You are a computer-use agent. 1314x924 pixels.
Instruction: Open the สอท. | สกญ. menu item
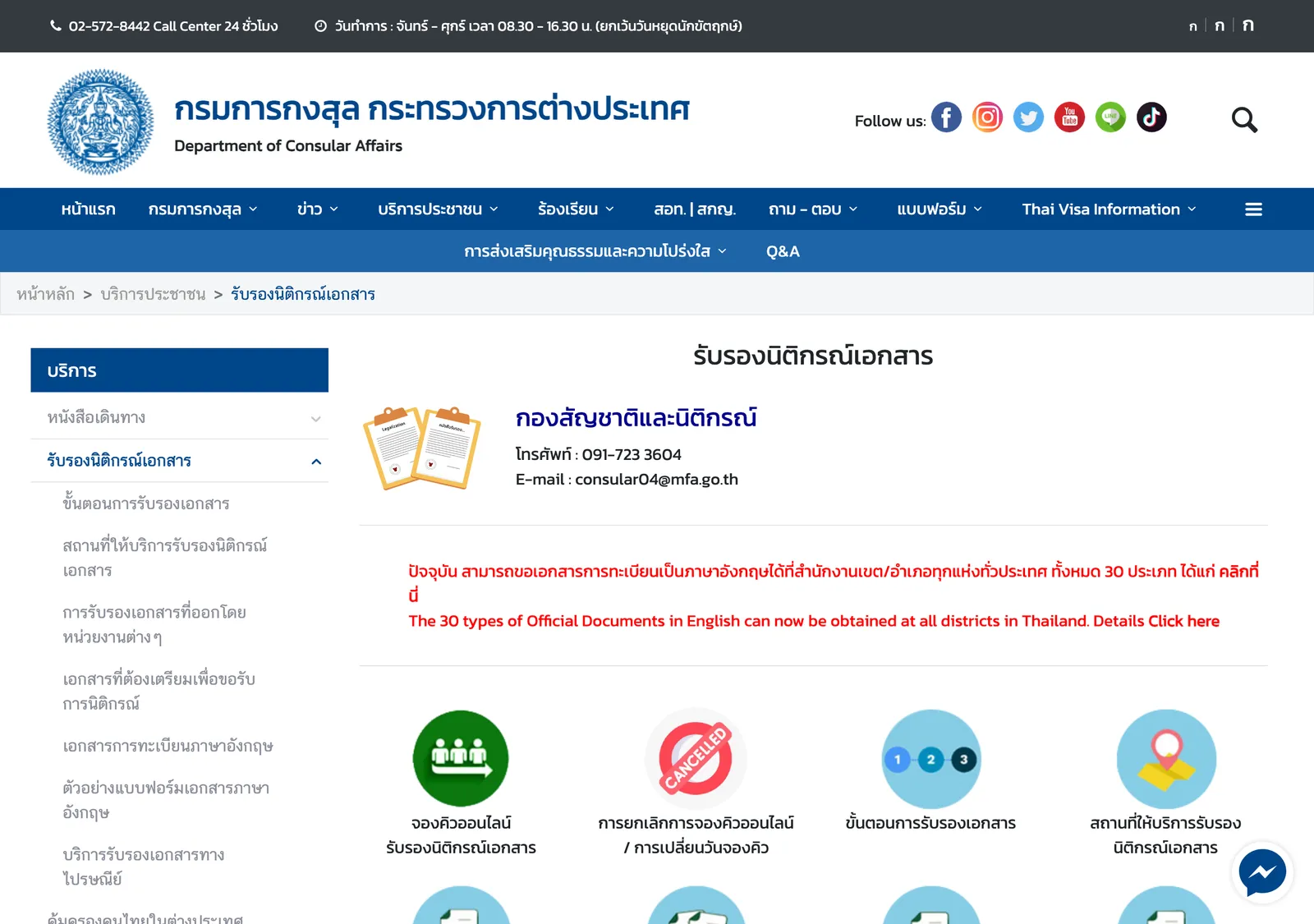695,209
